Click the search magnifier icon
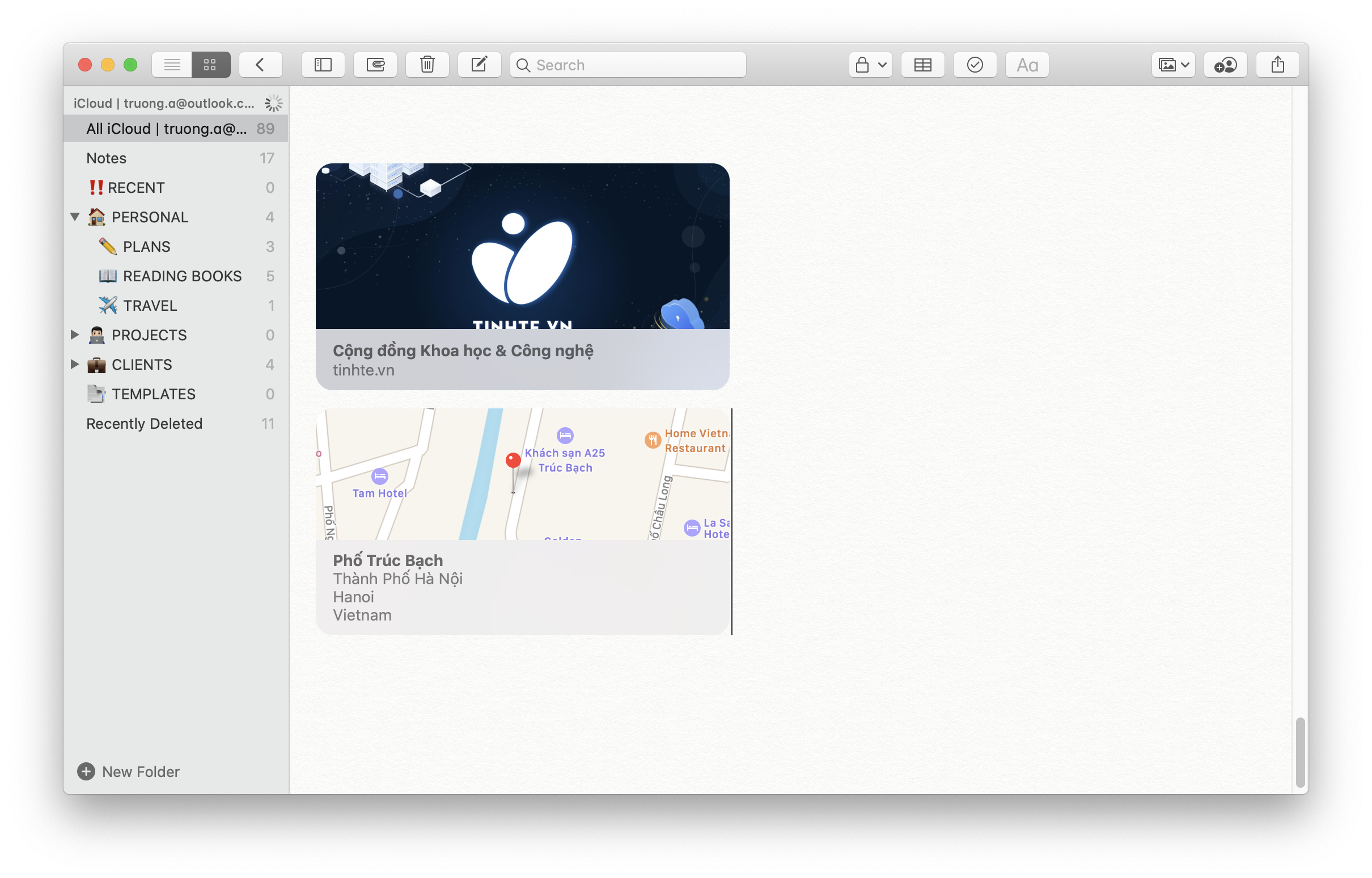The width and height of the screenshot is (1372, 878). 523,65
